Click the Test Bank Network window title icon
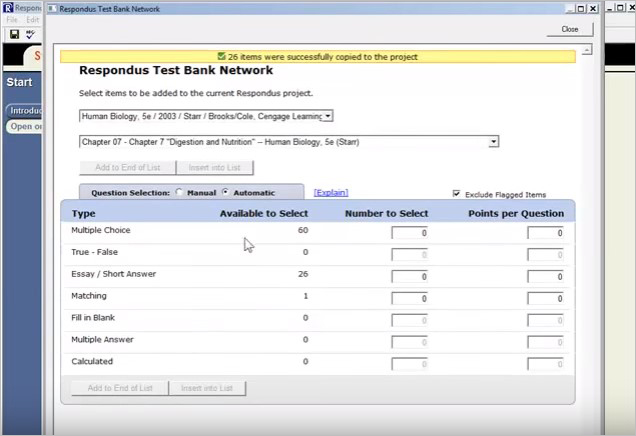The image size is (636, 436). (52, 9)
